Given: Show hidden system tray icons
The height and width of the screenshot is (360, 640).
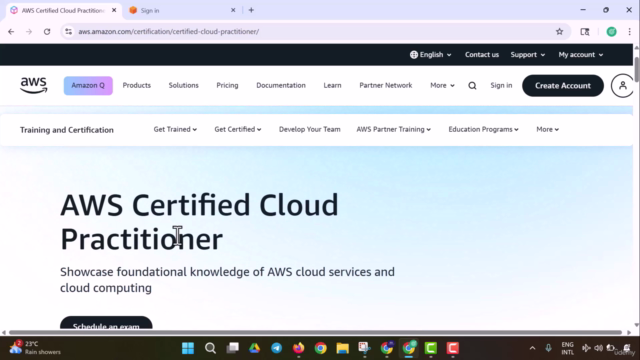Looking at the screenshot, I should (x=532, y=348).
